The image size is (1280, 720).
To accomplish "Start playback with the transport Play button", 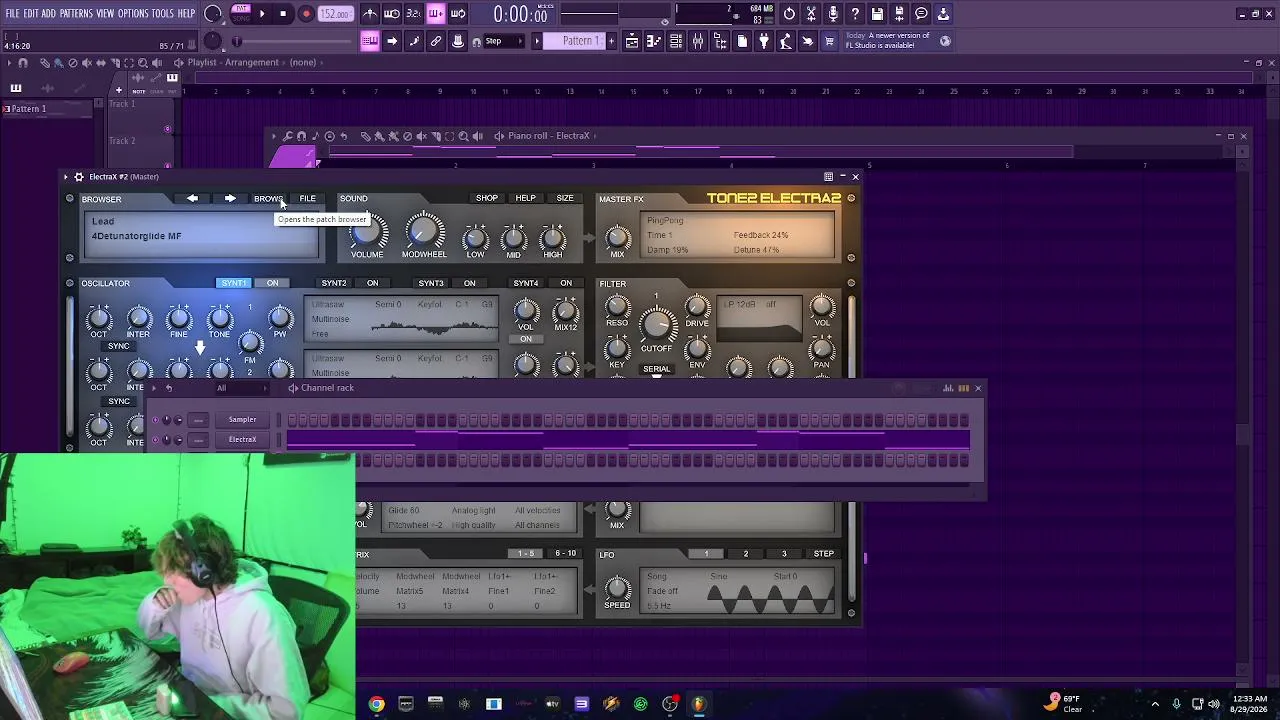I will tap(262, 14).
